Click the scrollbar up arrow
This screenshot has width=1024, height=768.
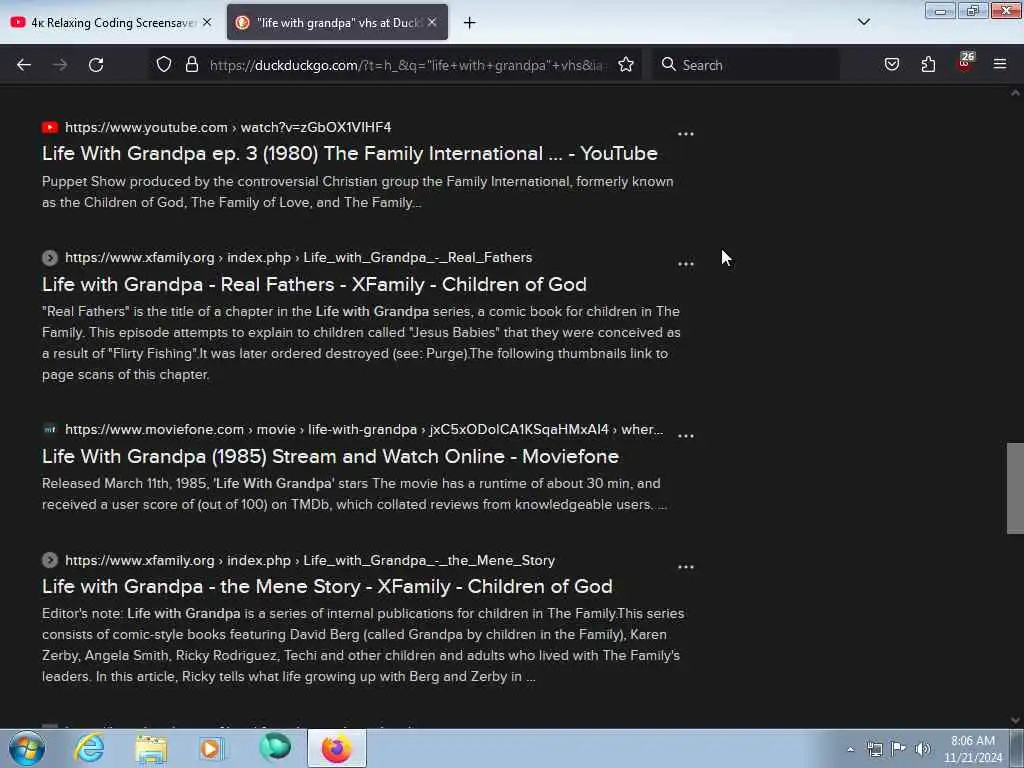(1015, 93)
